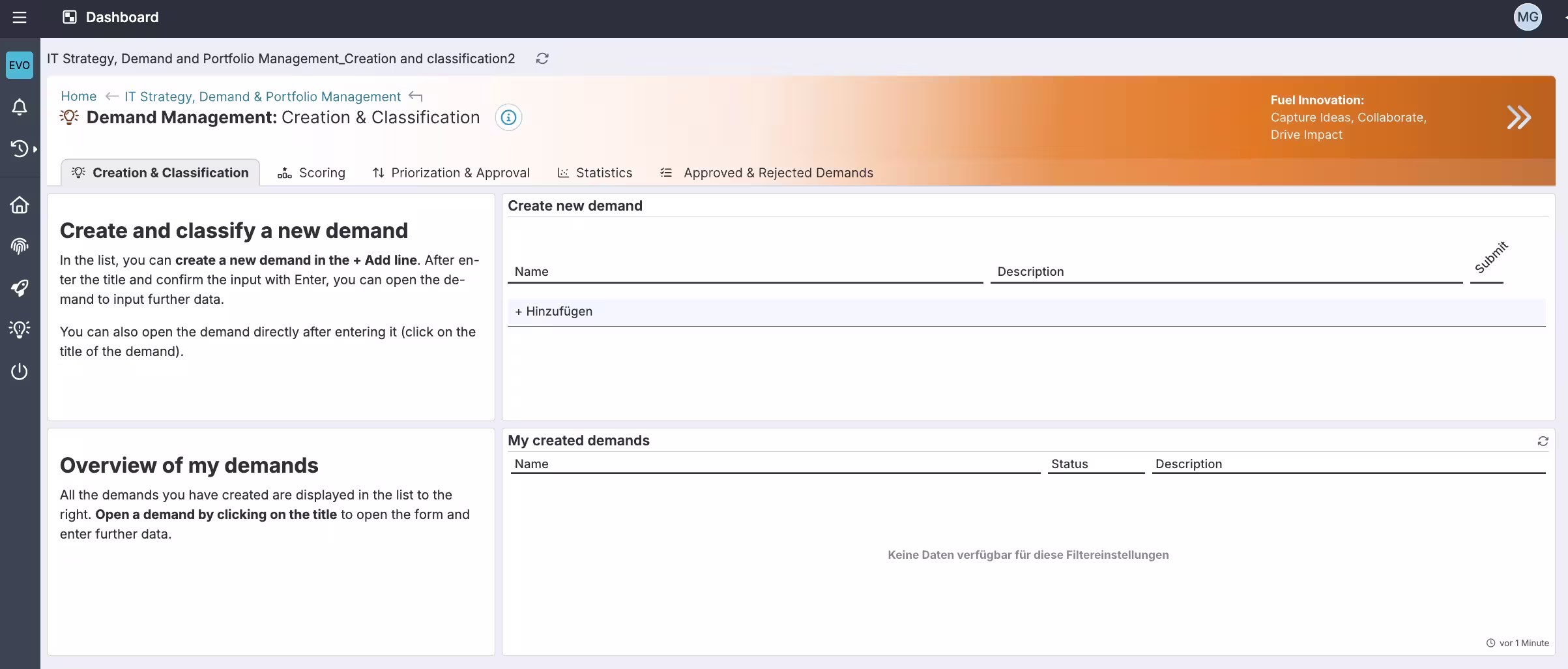Click the EVO badge in the sidebar
Viewport: 1568px width, 669px height.
[19, 65]
